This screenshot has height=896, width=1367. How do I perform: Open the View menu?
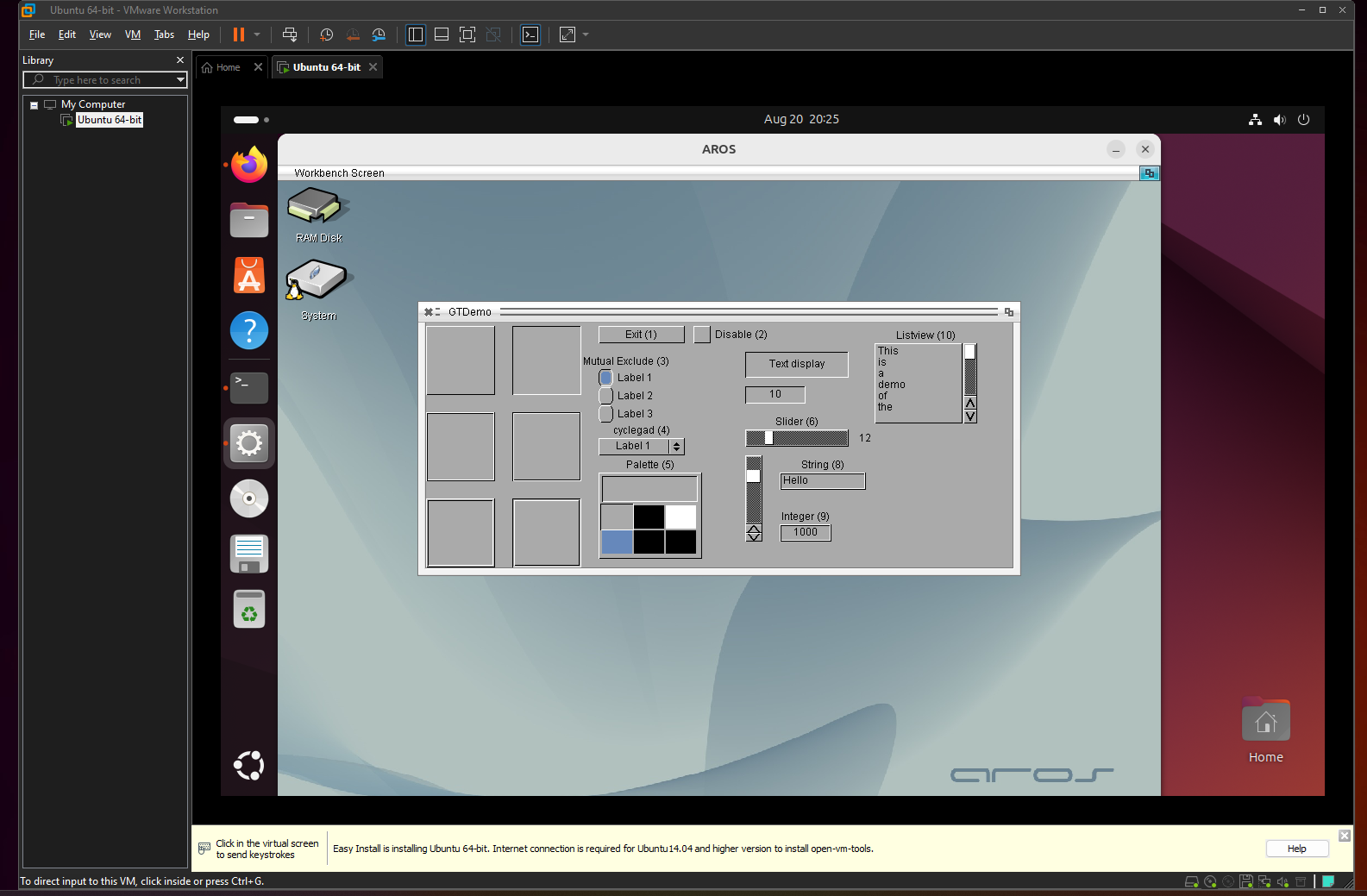pos(100,34)
